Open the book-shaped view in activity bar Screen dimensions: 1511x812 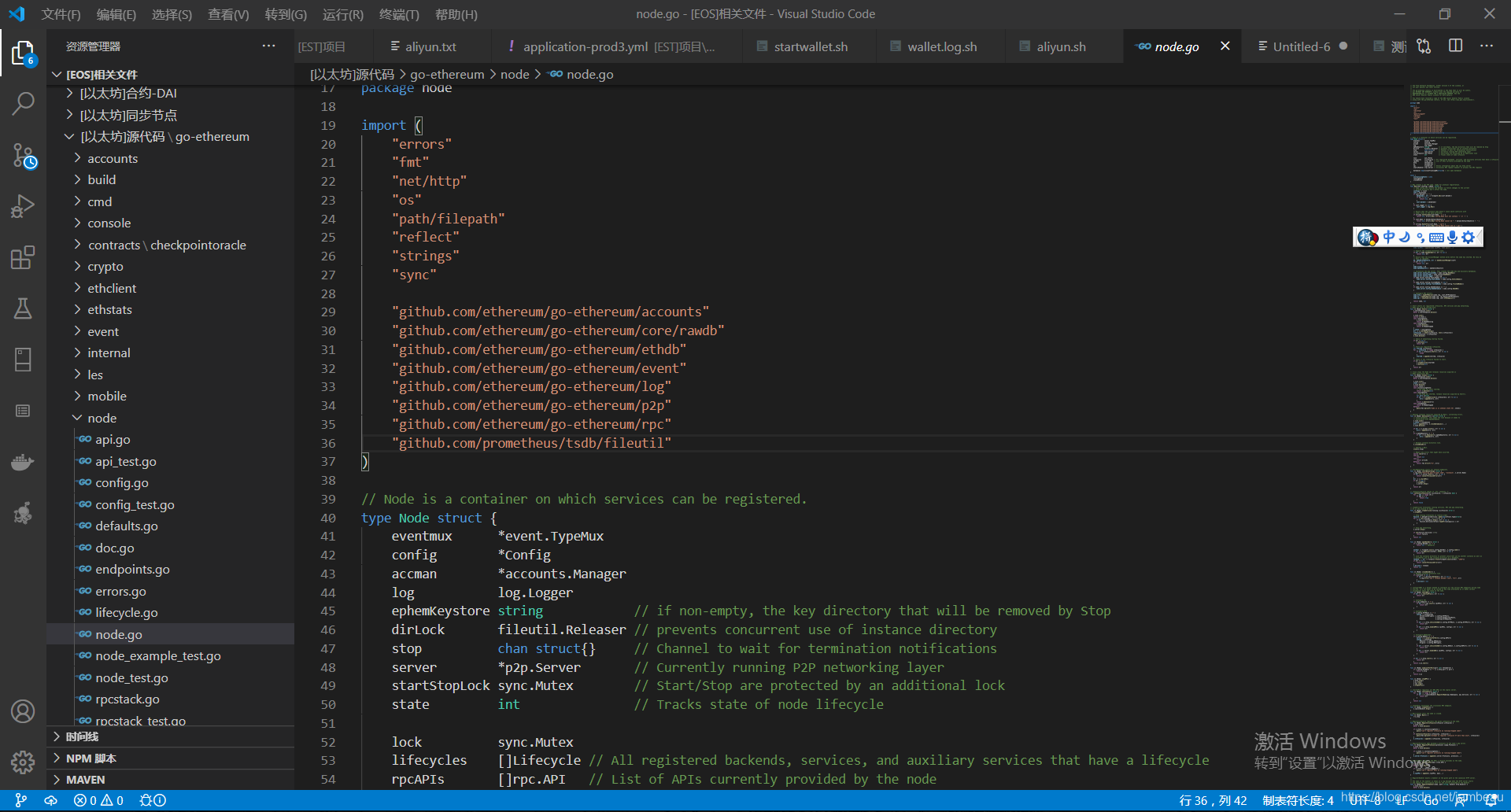tap(23, 360)
